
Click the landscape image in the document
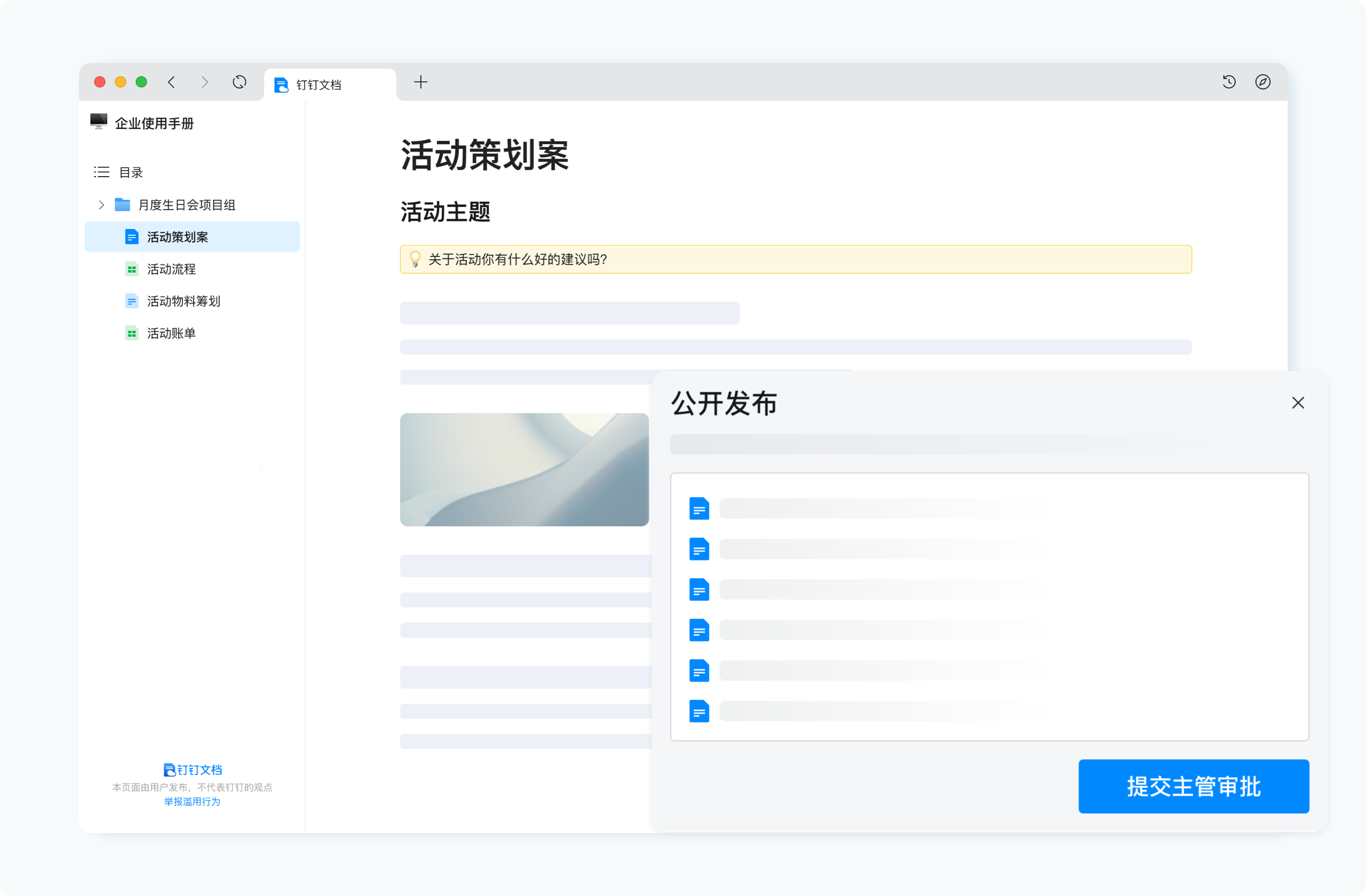[x=524, y=470]
